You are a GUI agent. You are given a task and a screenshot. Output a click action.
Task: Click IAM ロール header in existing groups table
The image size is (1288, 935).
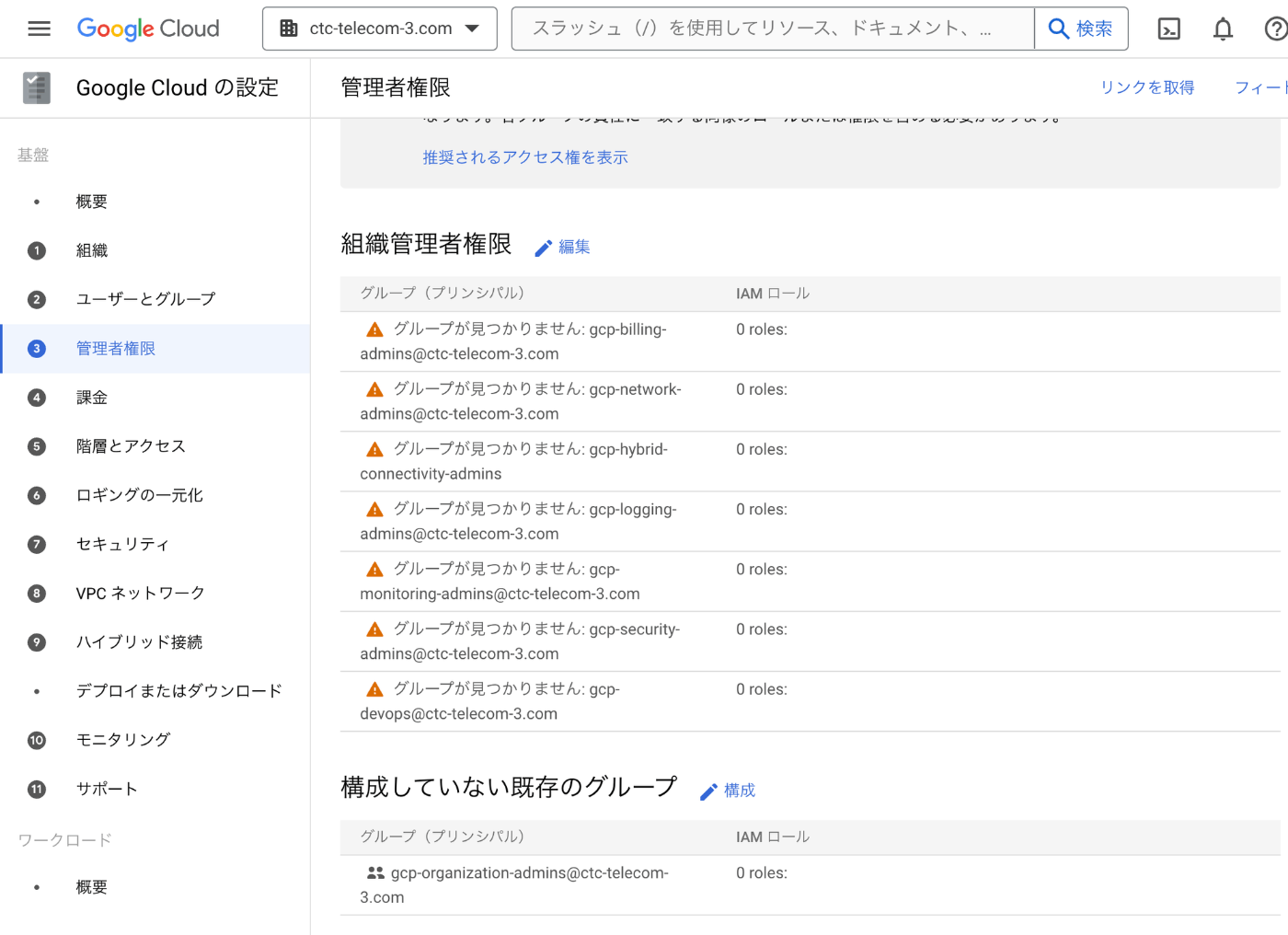click(x=773, y=837)
